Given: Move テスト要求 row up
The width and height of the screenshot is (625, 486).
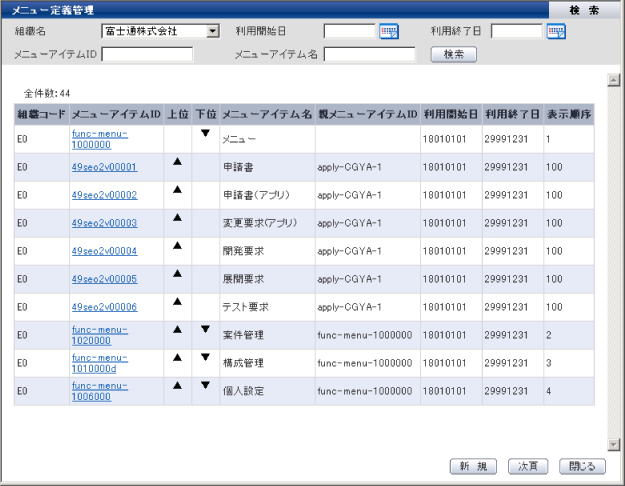Looking at the screenshot, I should click(x=177, y=301).
